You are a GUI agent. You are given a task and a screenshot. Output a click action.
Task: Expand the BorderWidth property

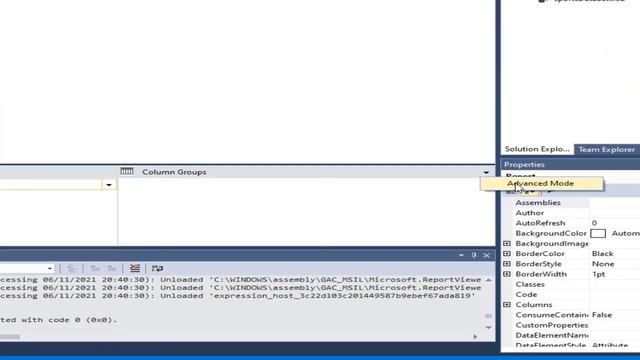tap(507, 274)
